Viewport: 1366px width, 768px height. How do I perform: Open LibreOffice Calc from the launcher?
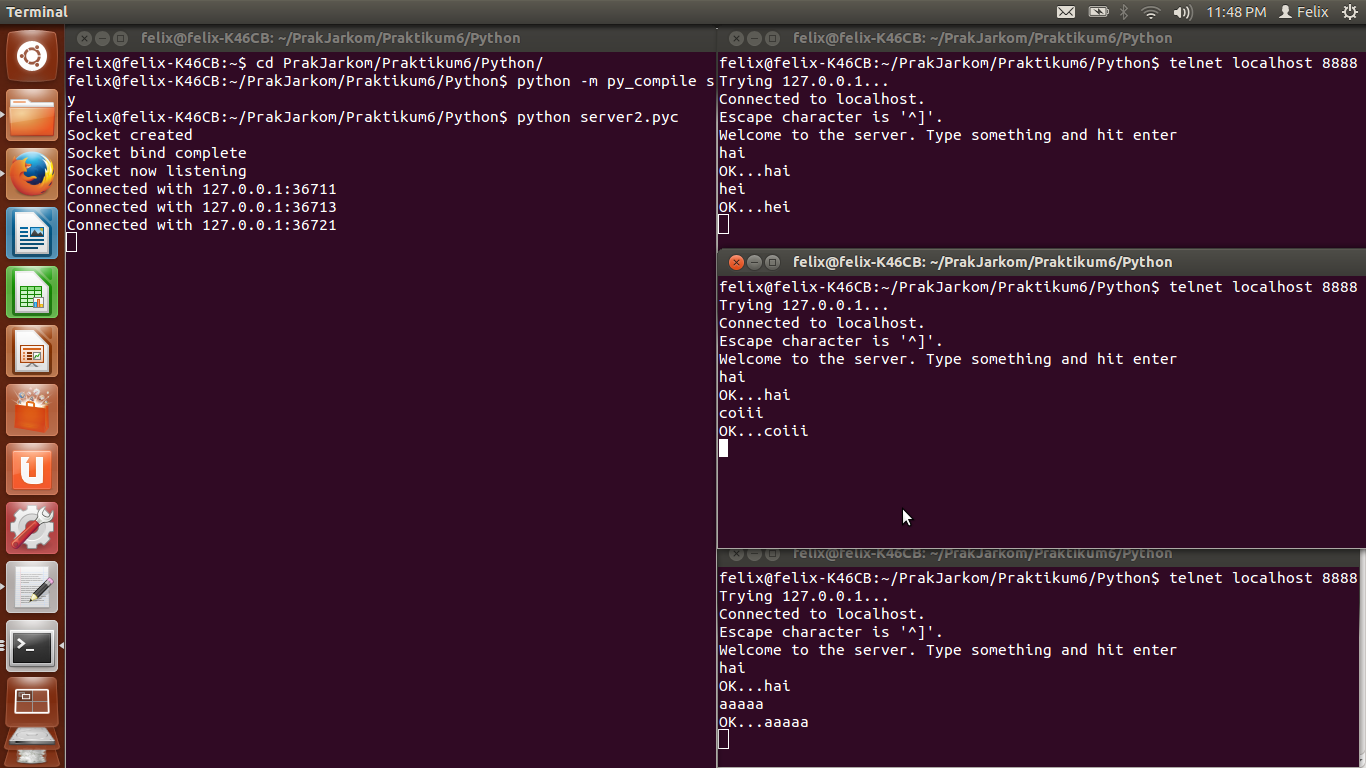pos(32,293)
